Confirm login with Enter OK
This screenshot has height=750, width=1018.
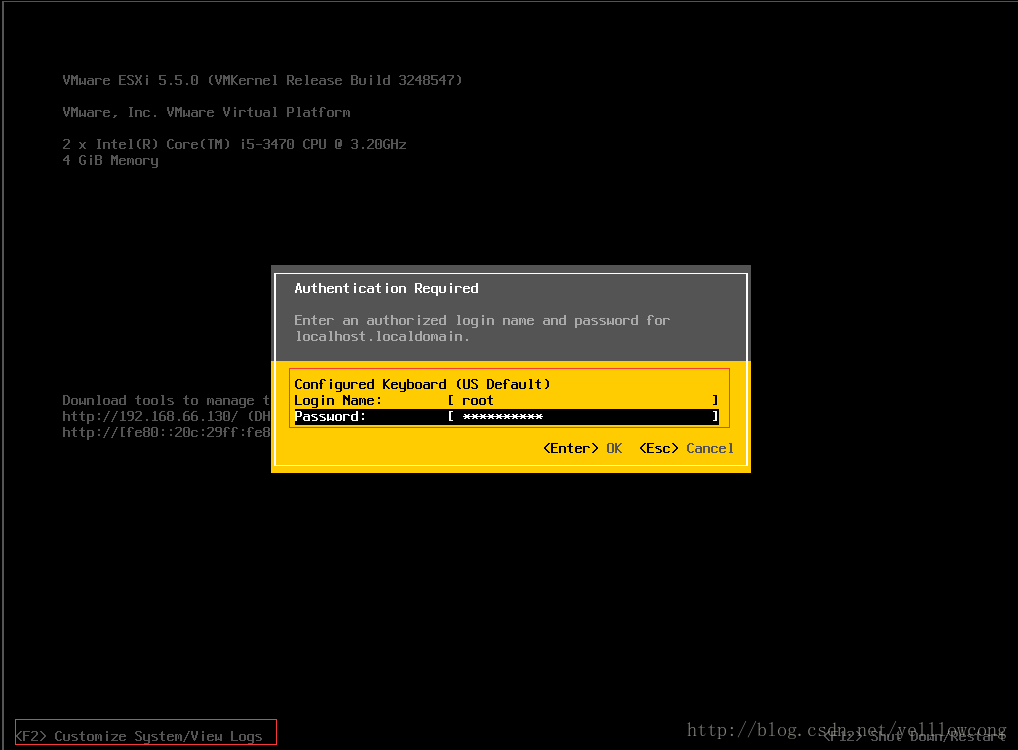582,448
